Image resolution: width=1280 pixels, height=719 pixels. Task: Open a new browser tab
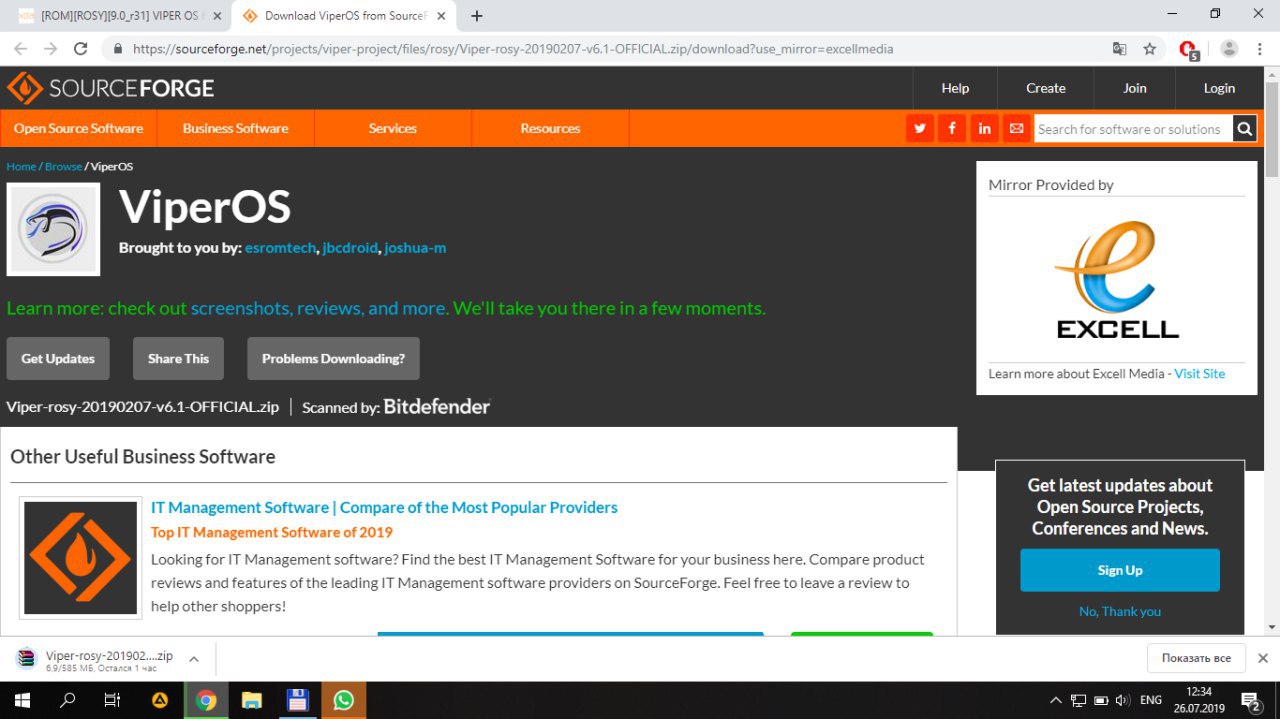coord(477,16)
